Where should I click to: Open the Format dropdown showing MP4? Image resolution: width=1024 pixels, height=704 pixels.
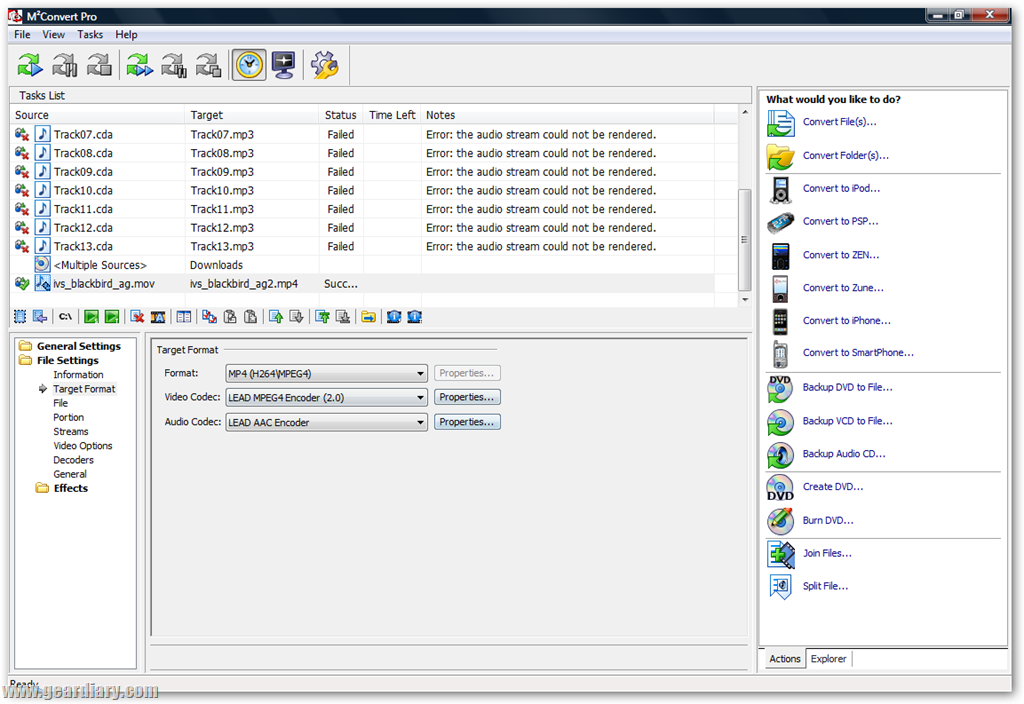click(x=327, y=374)
